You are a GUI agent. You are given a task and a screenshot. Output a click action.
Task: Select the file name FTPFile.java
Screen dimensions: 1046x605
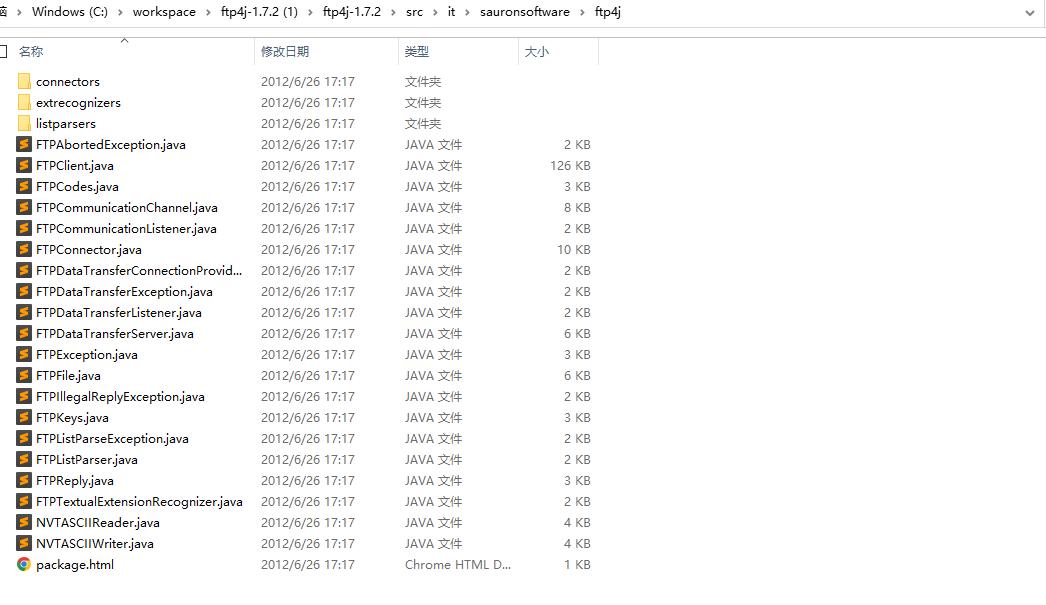[x=68, y=376]
